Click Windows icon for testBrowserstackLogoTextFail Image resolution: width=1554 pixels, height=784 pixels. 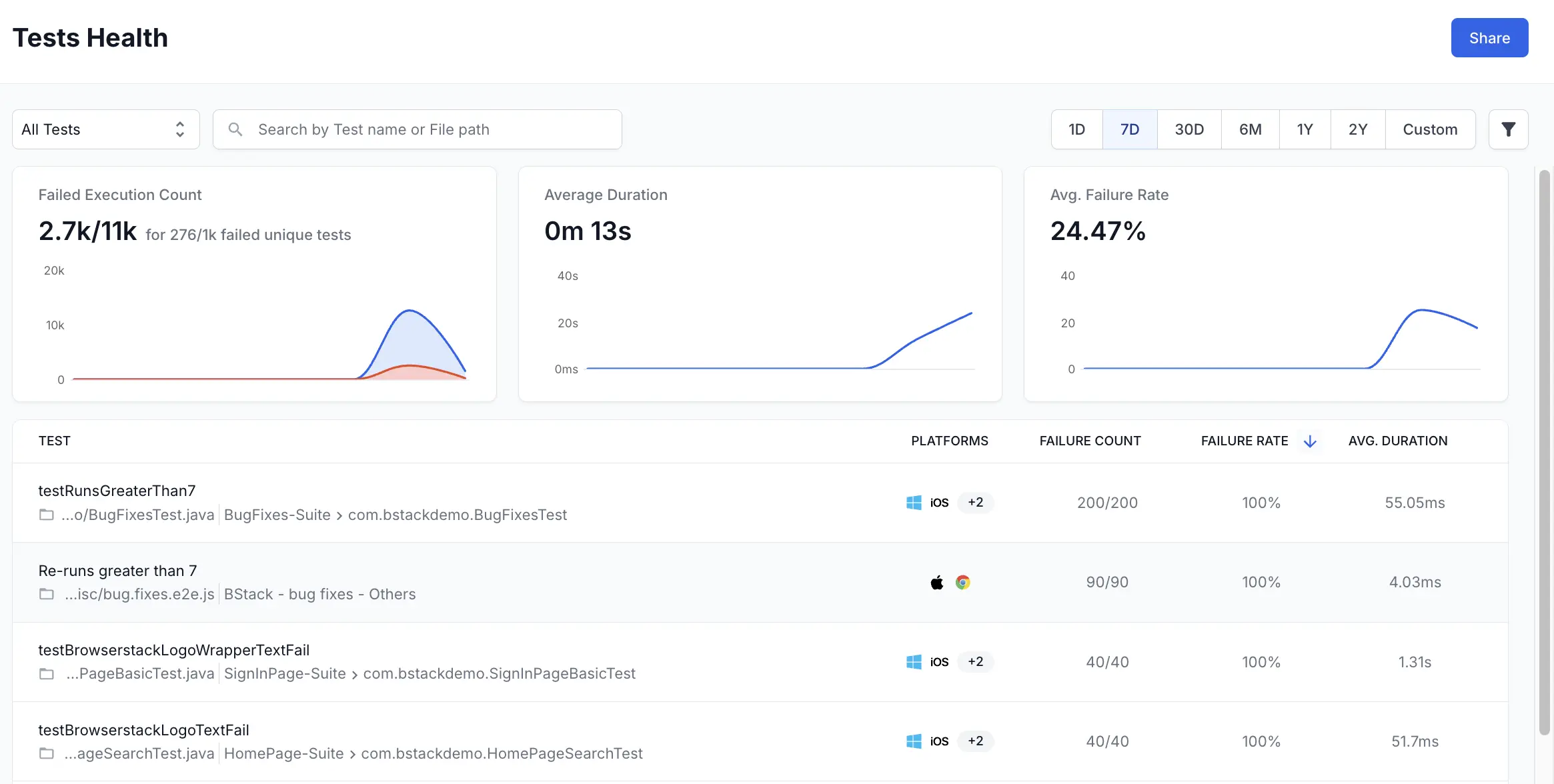(x=914, y=741)
